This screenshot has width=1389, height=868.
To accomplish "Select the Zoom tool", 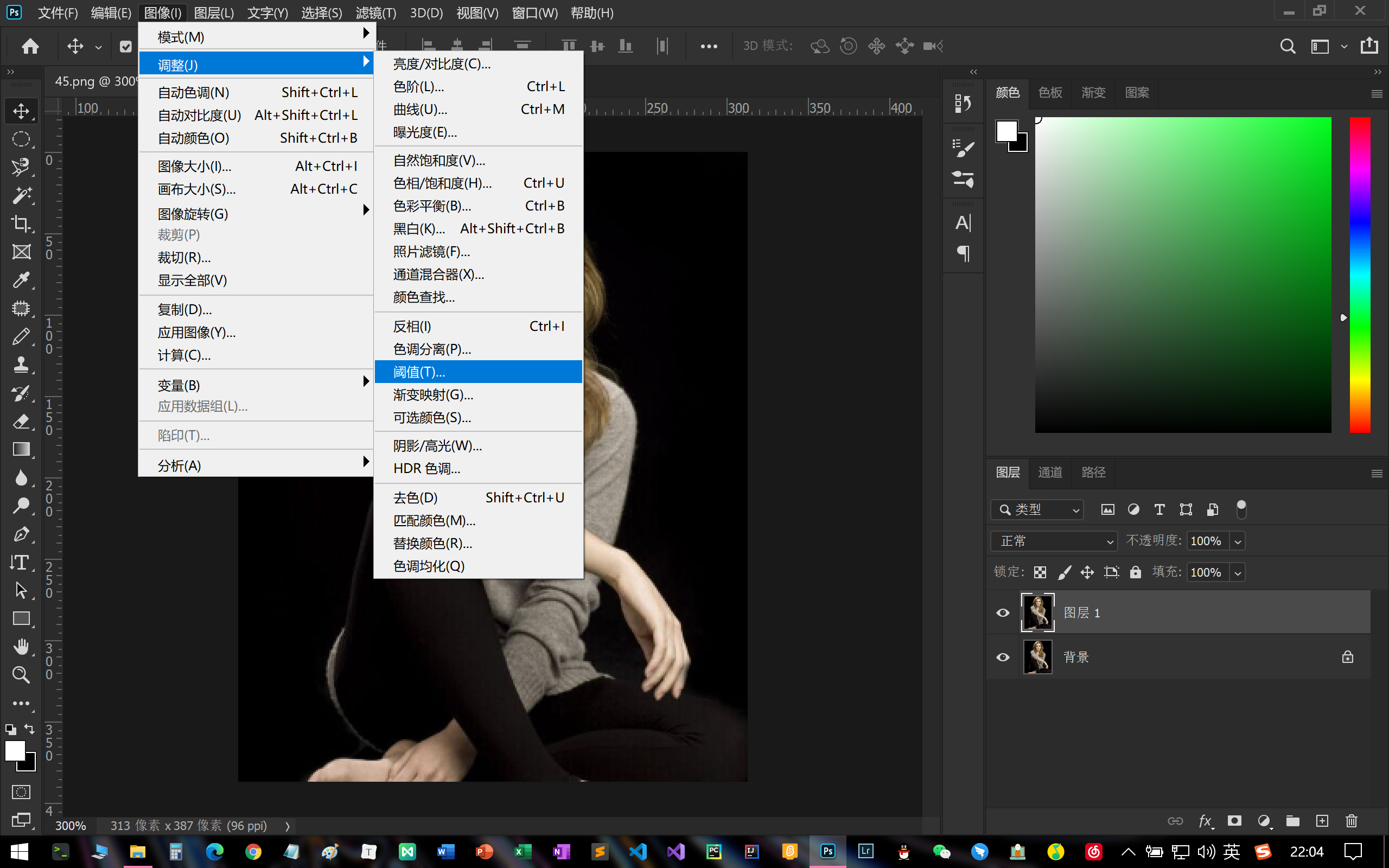I will [21, 675].
